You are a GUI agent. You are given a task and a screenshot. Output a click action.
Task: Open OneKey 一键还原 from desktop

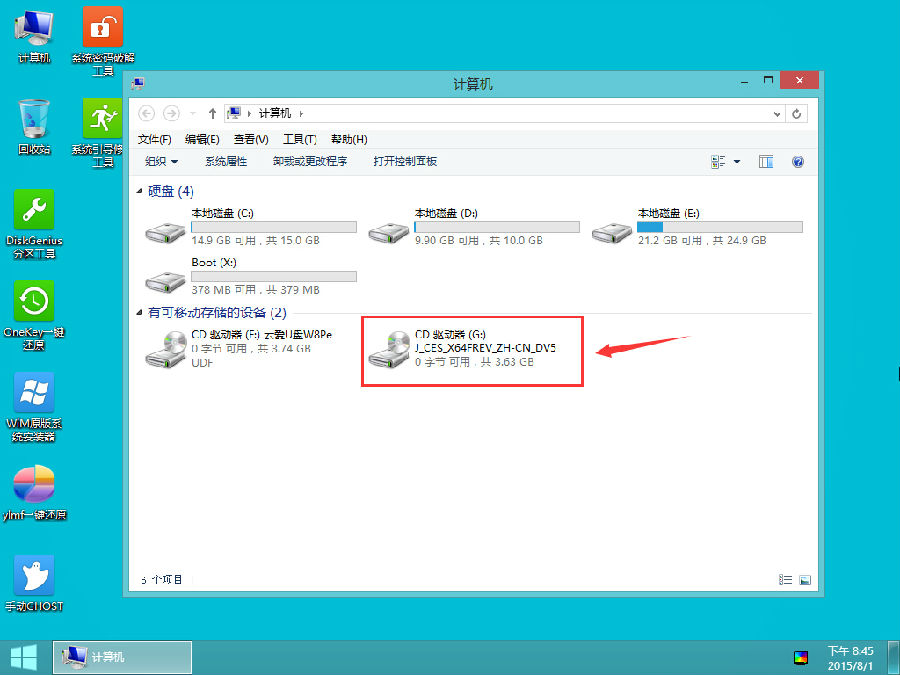[x=33, y=300]
